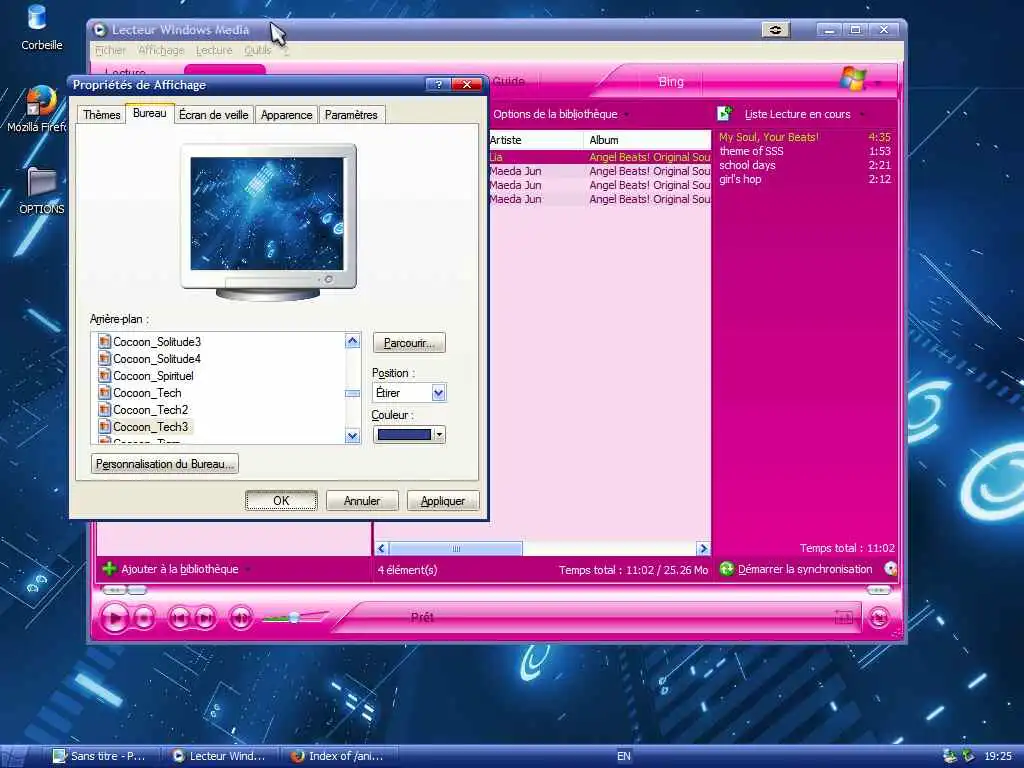The width and height of the screenshot is (1024, 768).
Task: Click the green plus Add to library icon
Action: [109, 569]
